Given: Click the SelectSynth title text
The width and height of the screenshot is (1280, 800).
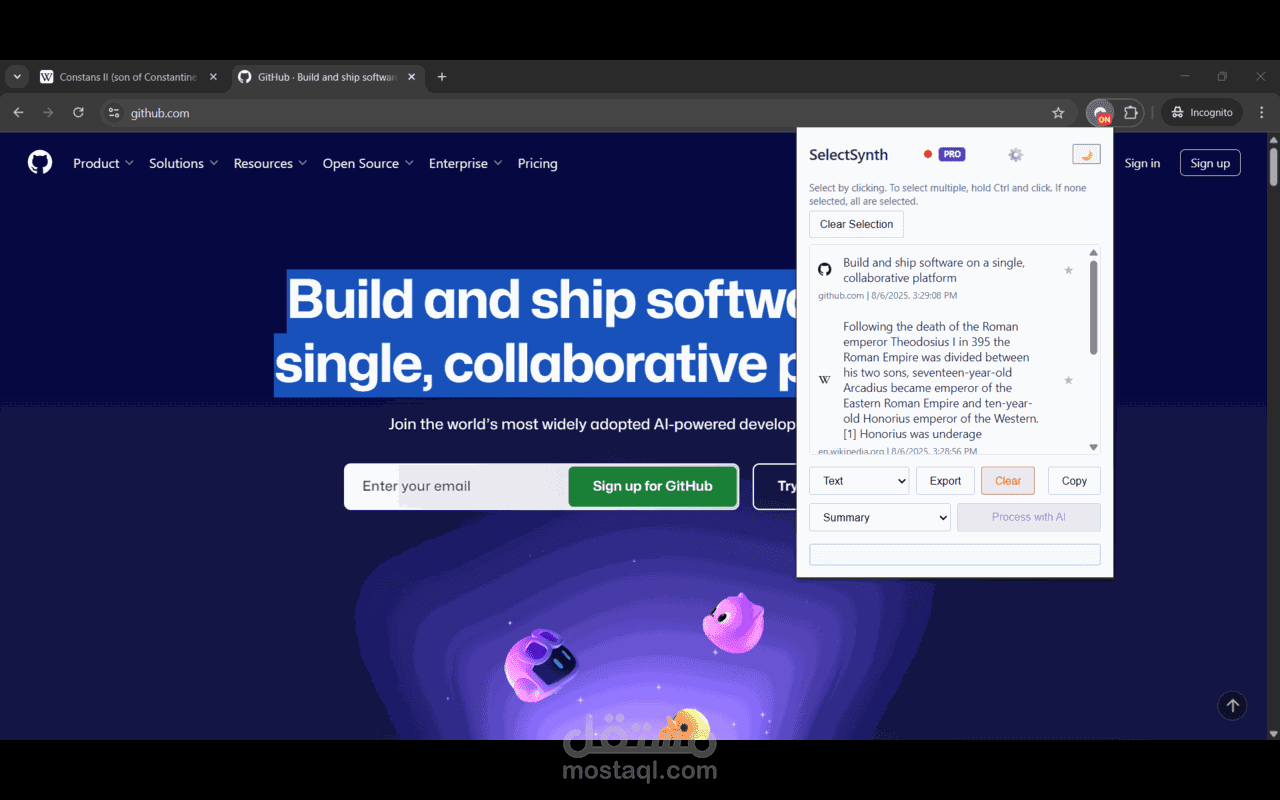Looking at the screenshot, I should (848, 155).
